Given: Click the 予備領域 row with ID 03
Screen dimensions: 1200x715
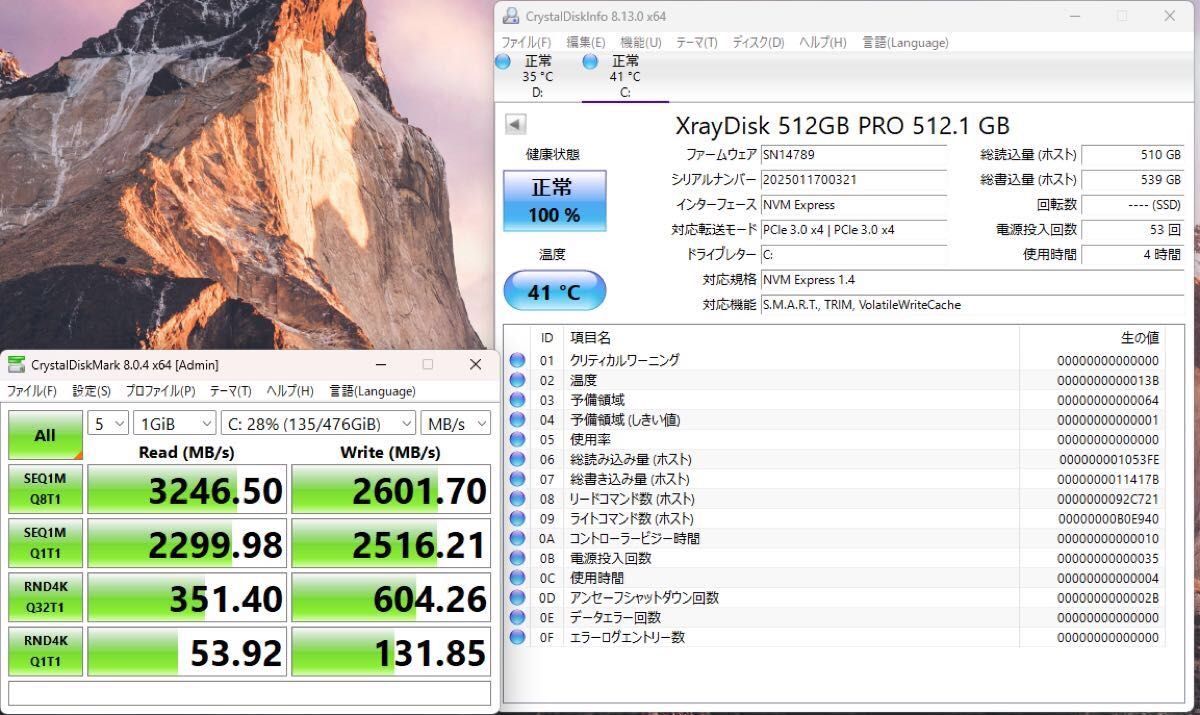Looking at the screenshot, I should pyautogui.click(x=836, y=400).
